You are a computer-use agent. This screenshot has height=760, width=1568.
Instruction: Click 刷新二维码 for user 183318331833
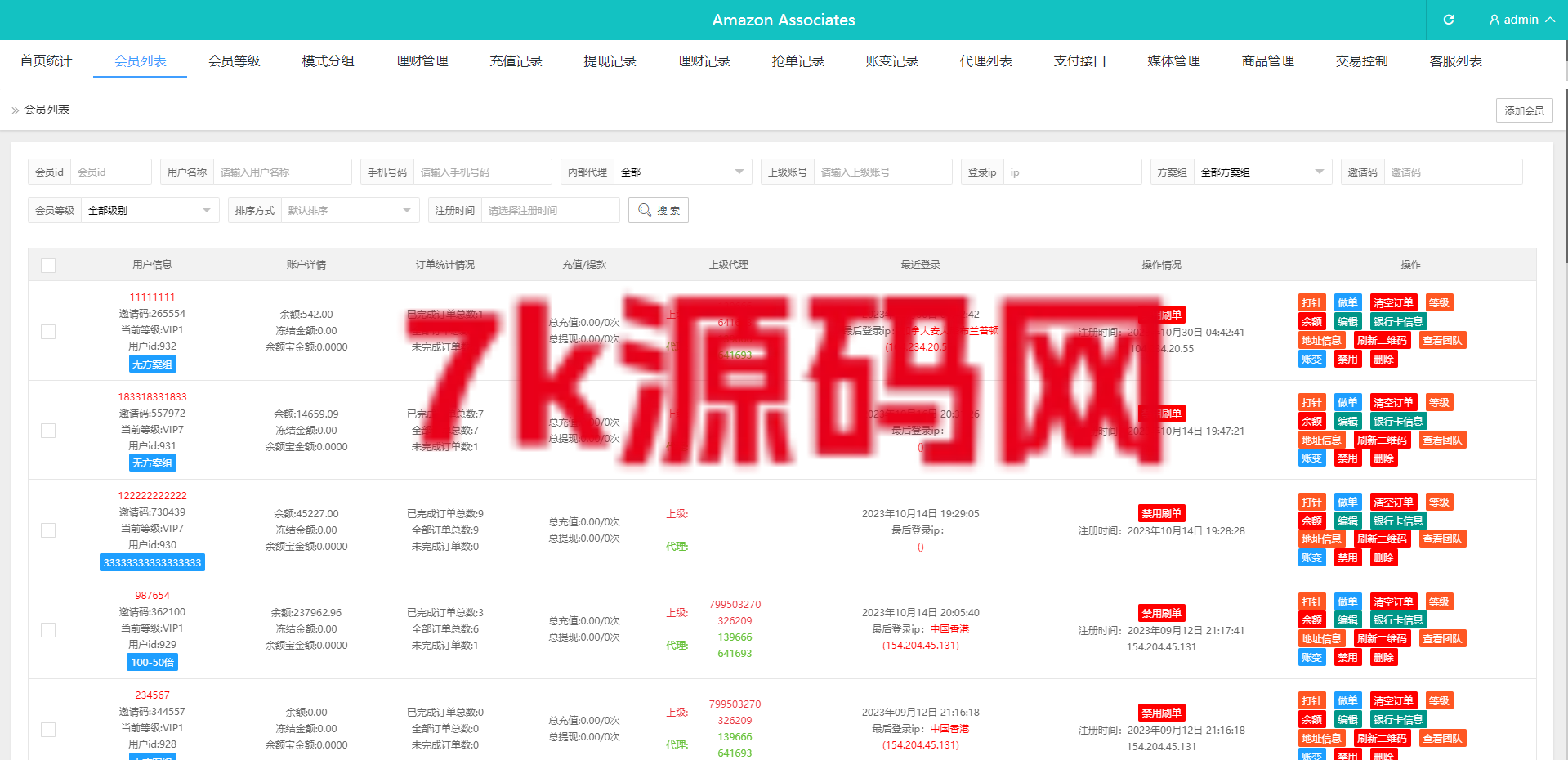coord(1382,440)
